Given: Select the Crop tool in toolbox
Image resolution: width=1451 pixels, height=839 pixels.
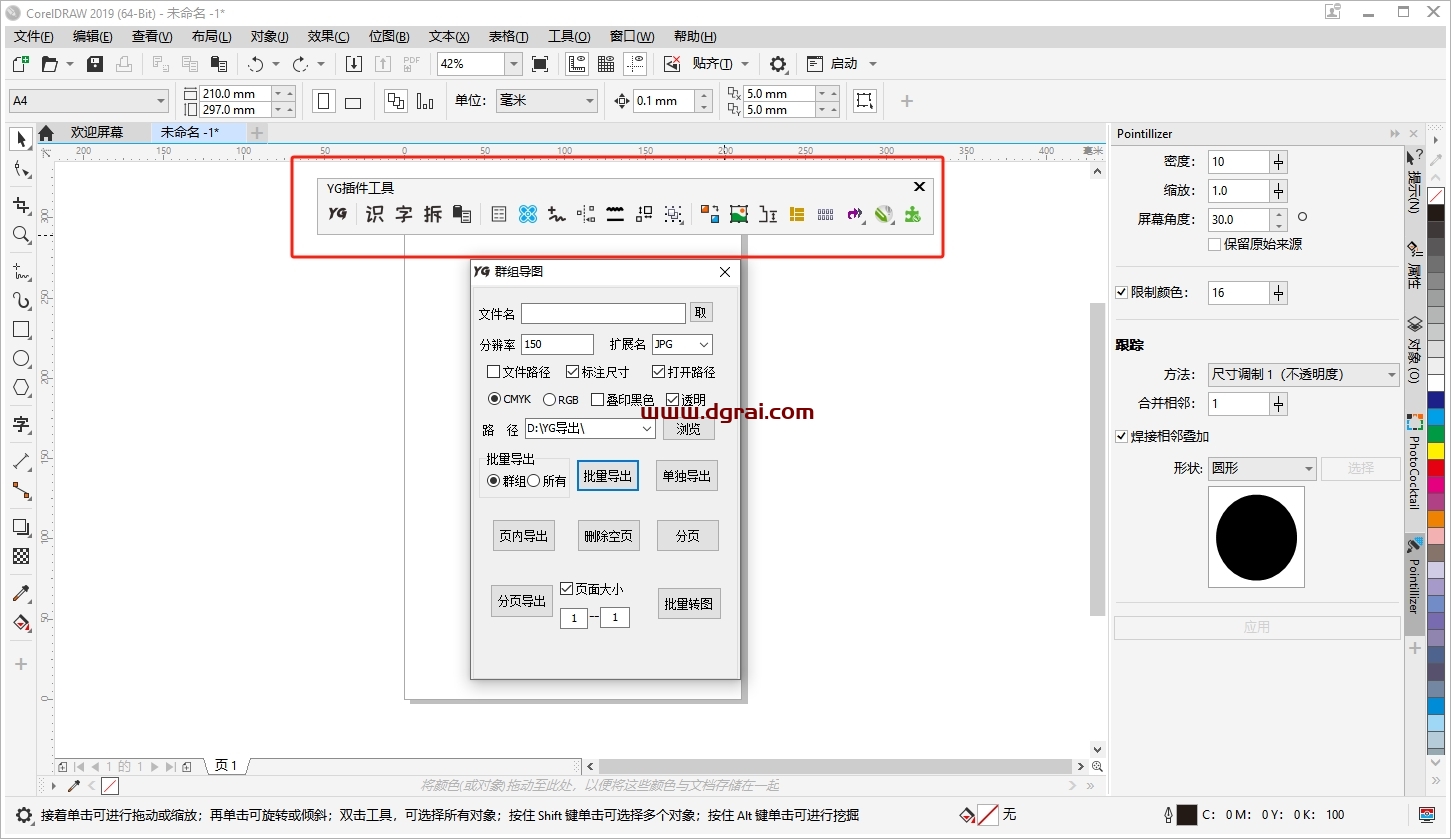Looking at the screenshot, I should [x=20, y=205].
